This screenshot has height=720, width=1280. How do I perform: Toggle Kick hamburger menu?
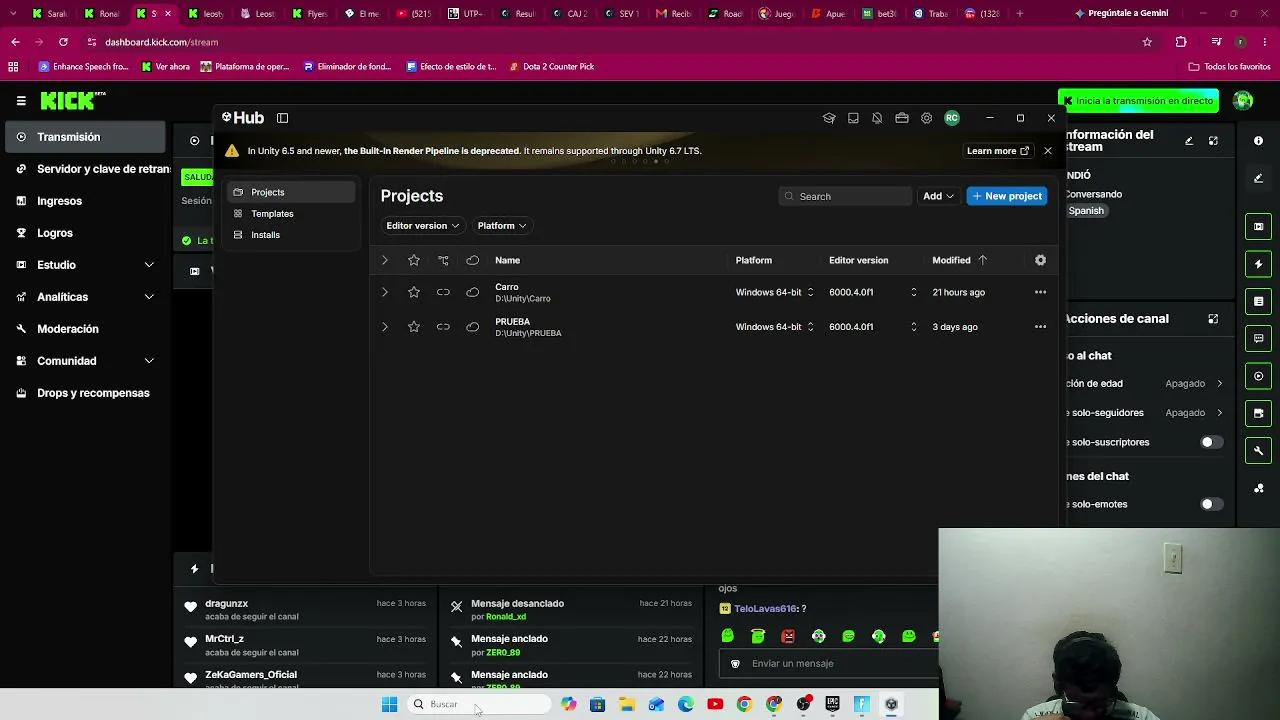[21, 101]
